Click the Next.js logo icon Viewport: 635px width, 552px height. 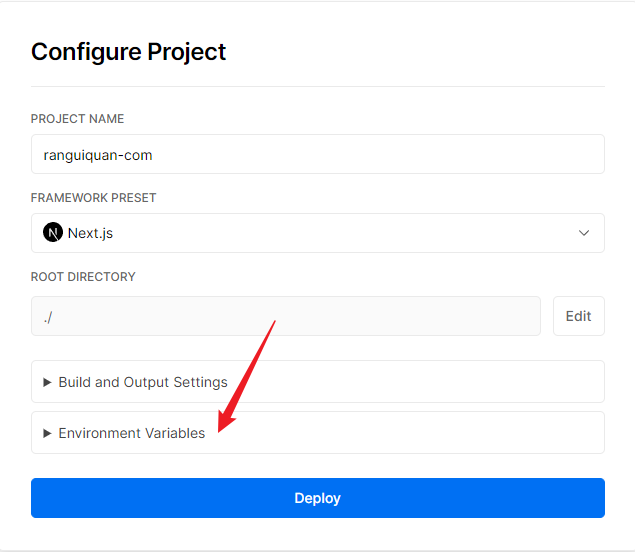[x=53, y=233]
